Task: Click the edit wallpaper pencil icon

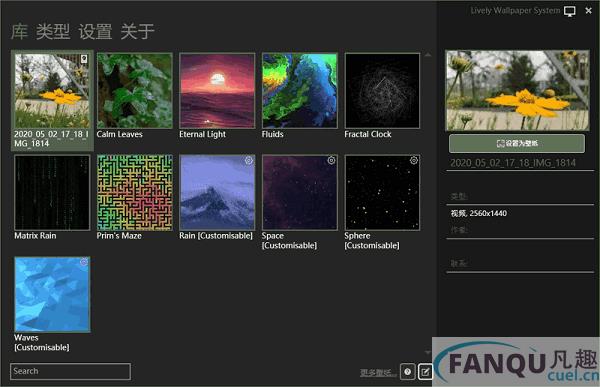Action: (425, 372)
